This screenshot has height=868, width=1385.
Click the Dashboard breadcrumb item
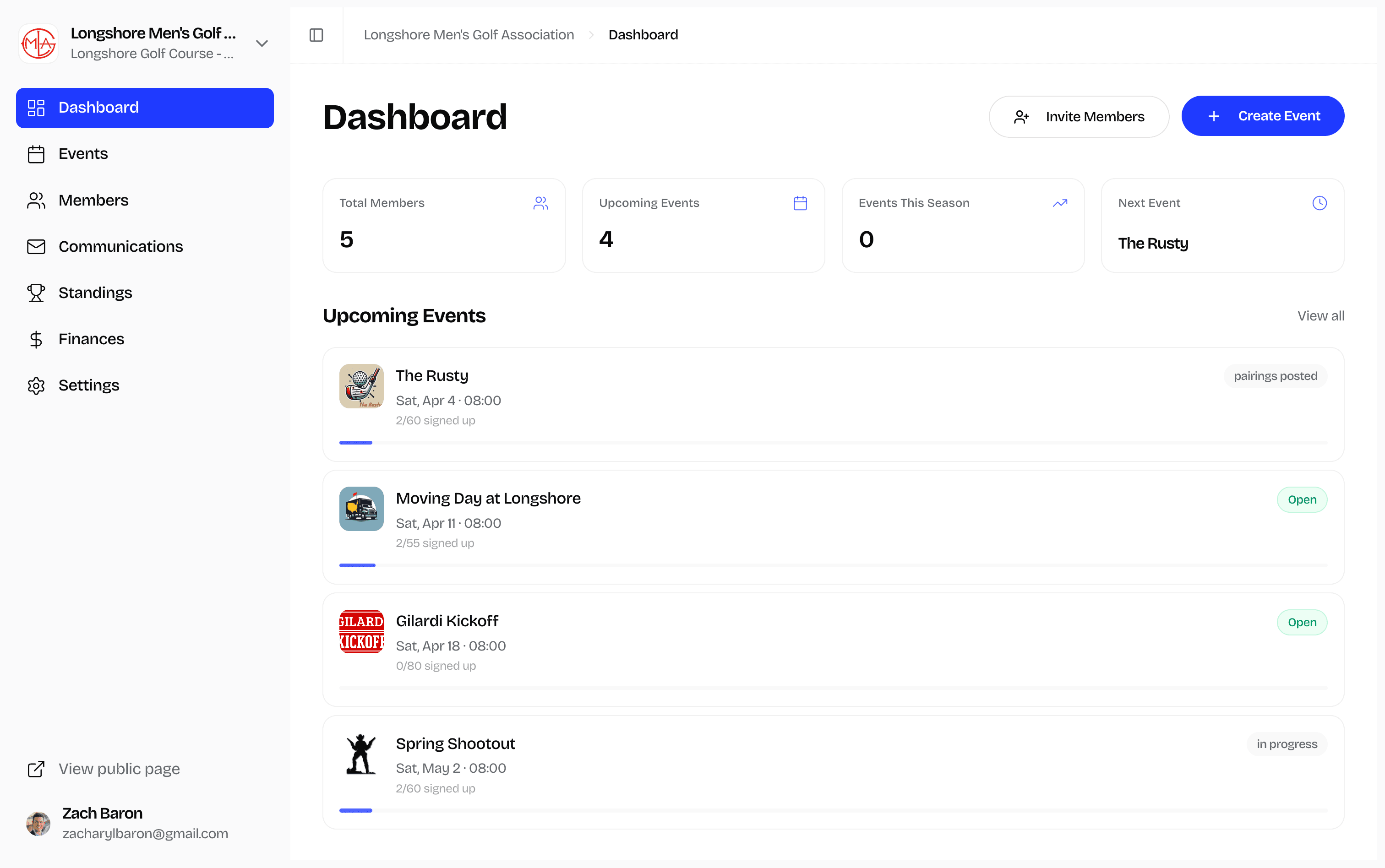(643, 34)
